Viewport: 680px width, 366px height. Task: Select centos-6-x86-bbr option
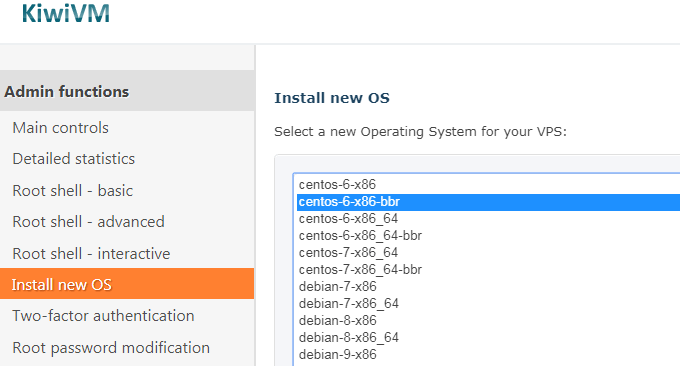coord(488,202)
